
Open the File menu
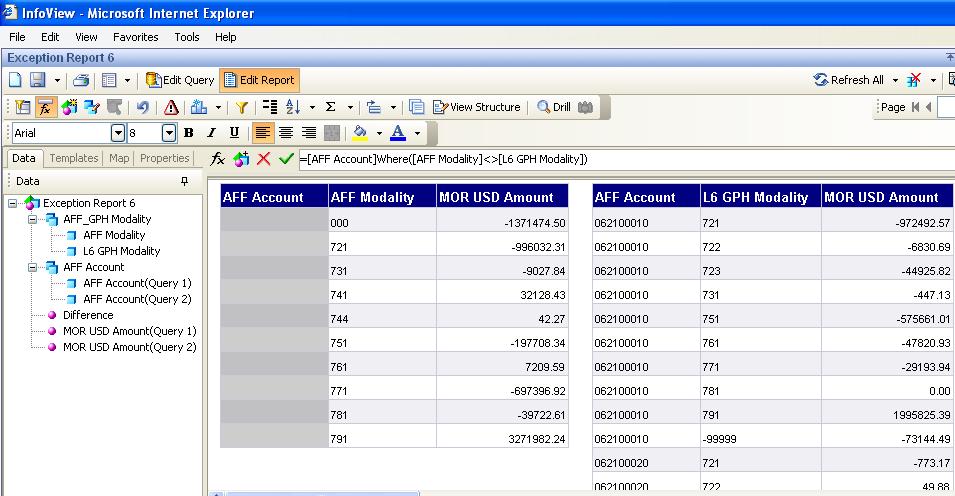(x=17, y=37)
